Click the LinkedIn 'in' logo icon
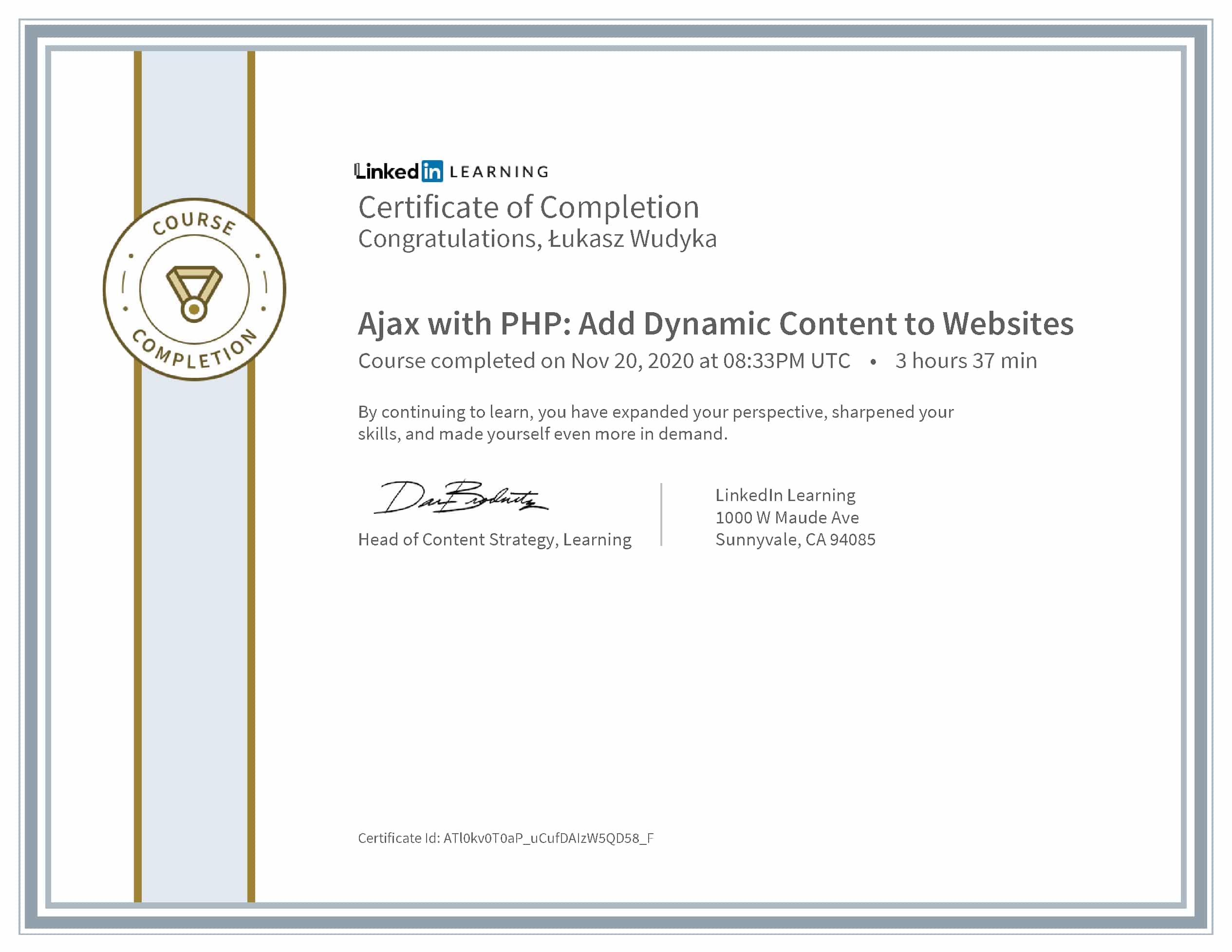 [432, 171]
